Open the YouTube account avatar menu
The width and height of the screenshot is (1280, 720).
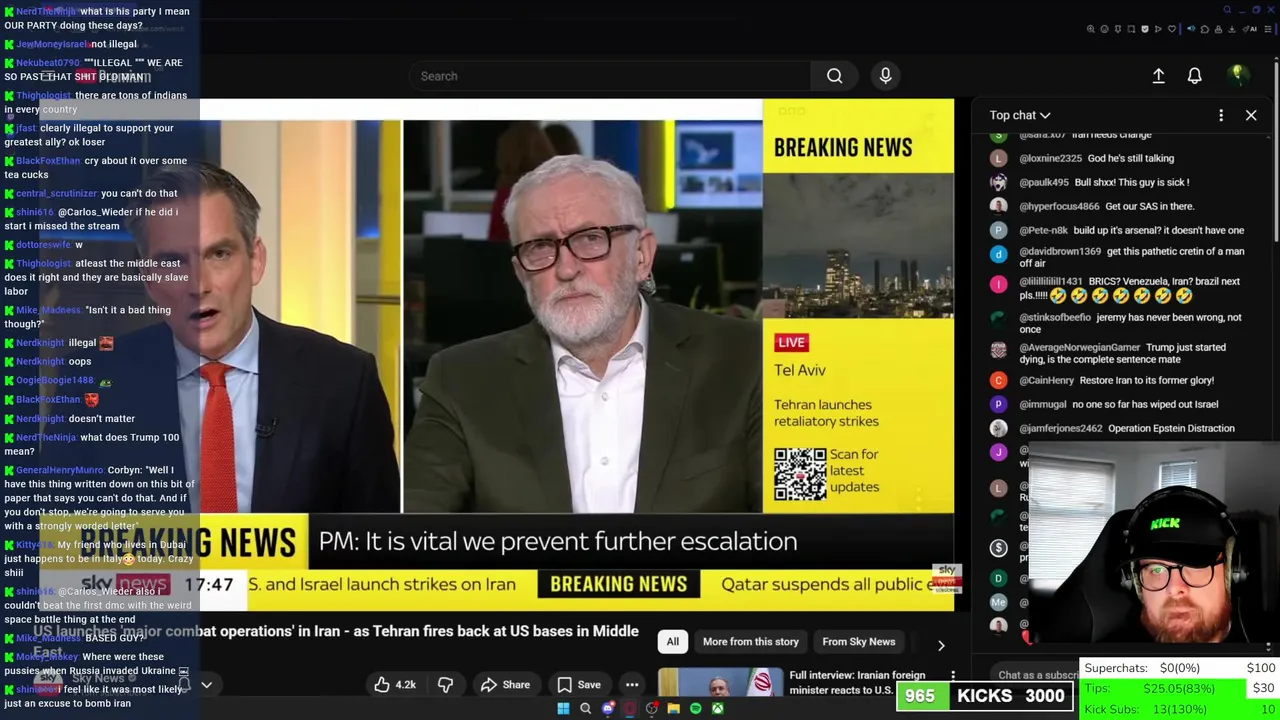(x=1238, y=75)
